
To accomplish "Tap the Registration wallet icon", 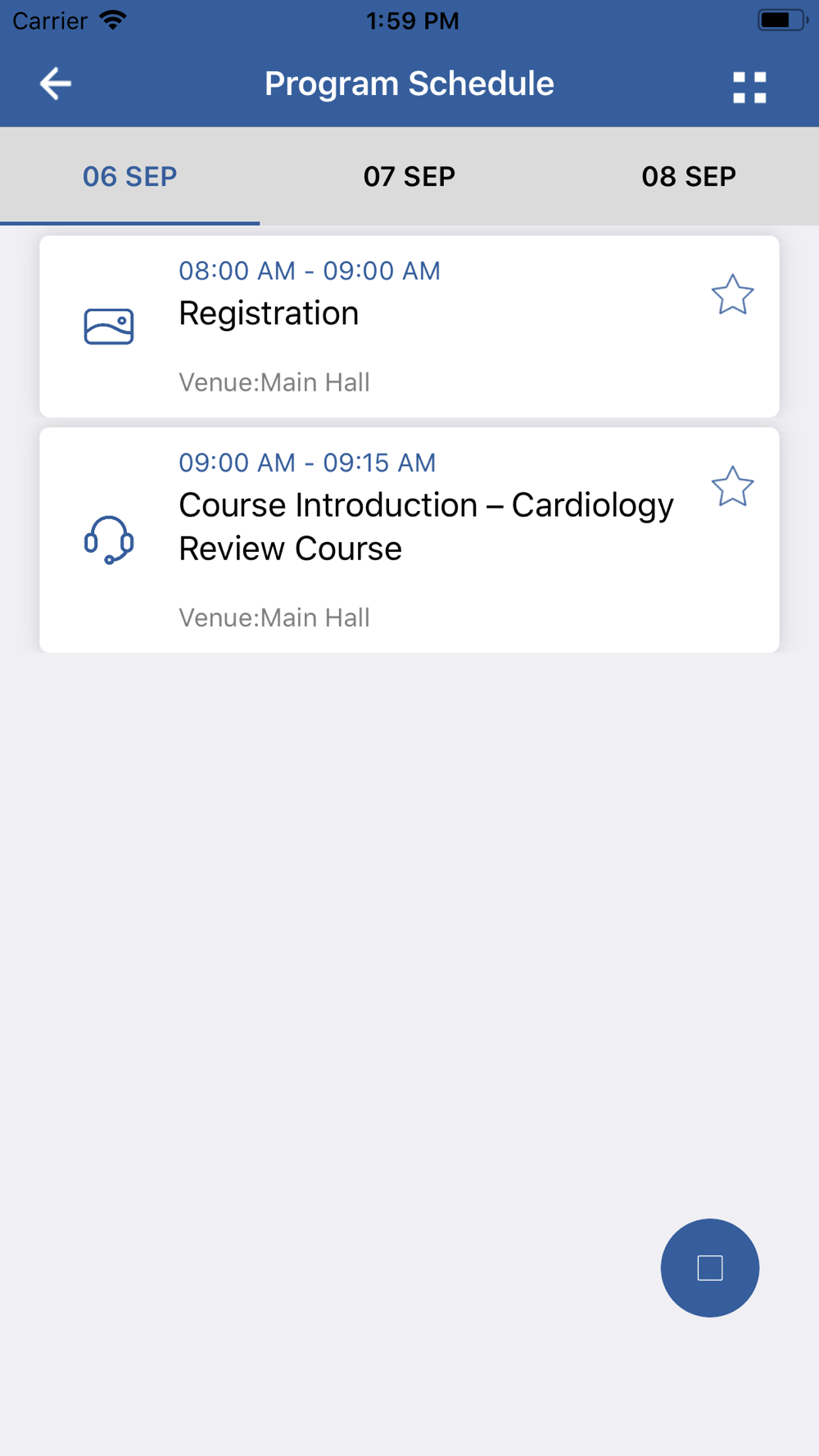I will [109, 326].
